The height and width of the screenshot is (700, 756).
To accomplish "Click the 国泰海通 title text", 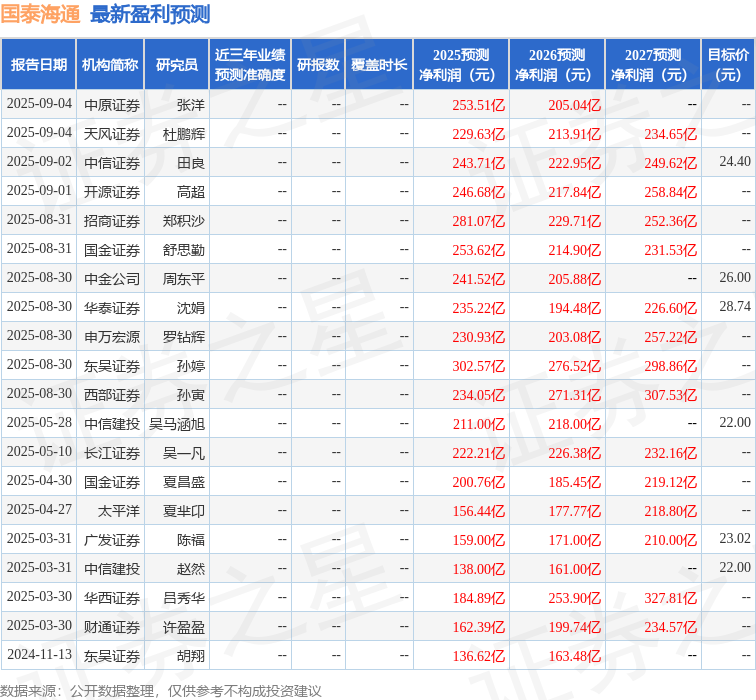I will tap(40, 14).
